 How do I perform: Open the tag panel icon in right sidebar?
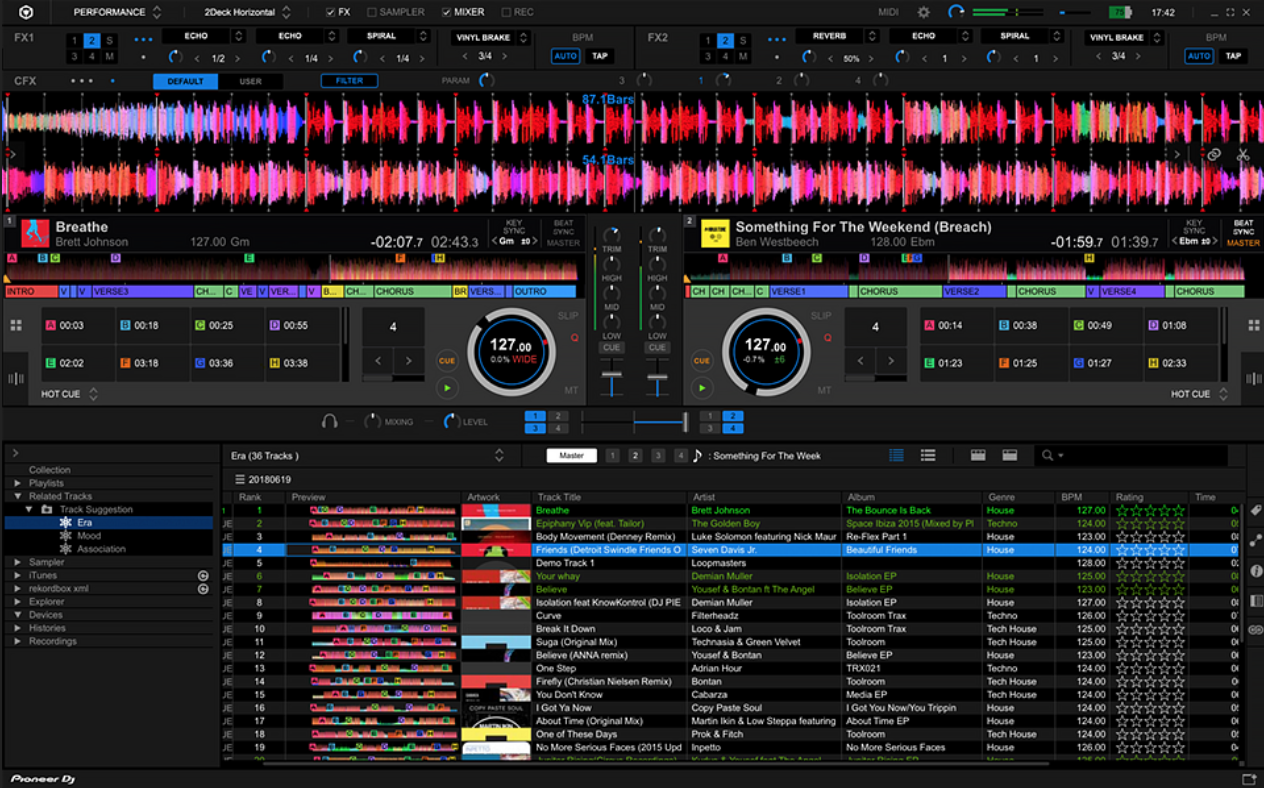click(1256, 511)
